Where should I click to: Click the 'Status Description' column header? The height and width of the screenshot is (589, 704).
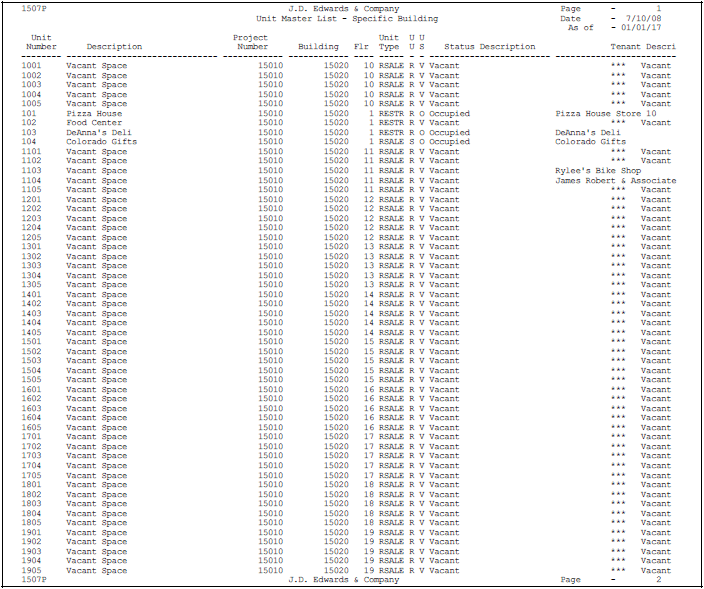pyautogui.click(x=490, y=47)
